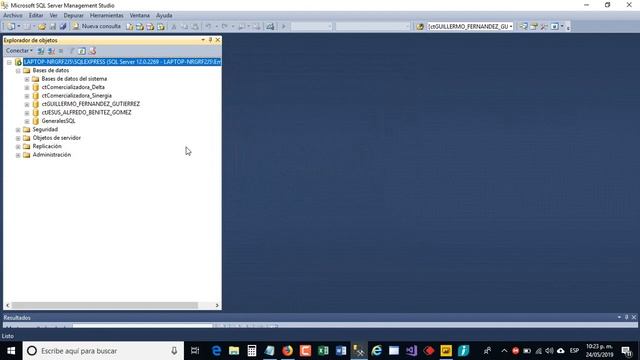The image size is (640, 360).
Task: Select ctJESUS_ALFREDO_BENITEZ_GOMEZ in the tree
Action: click(x=87, y=112)
